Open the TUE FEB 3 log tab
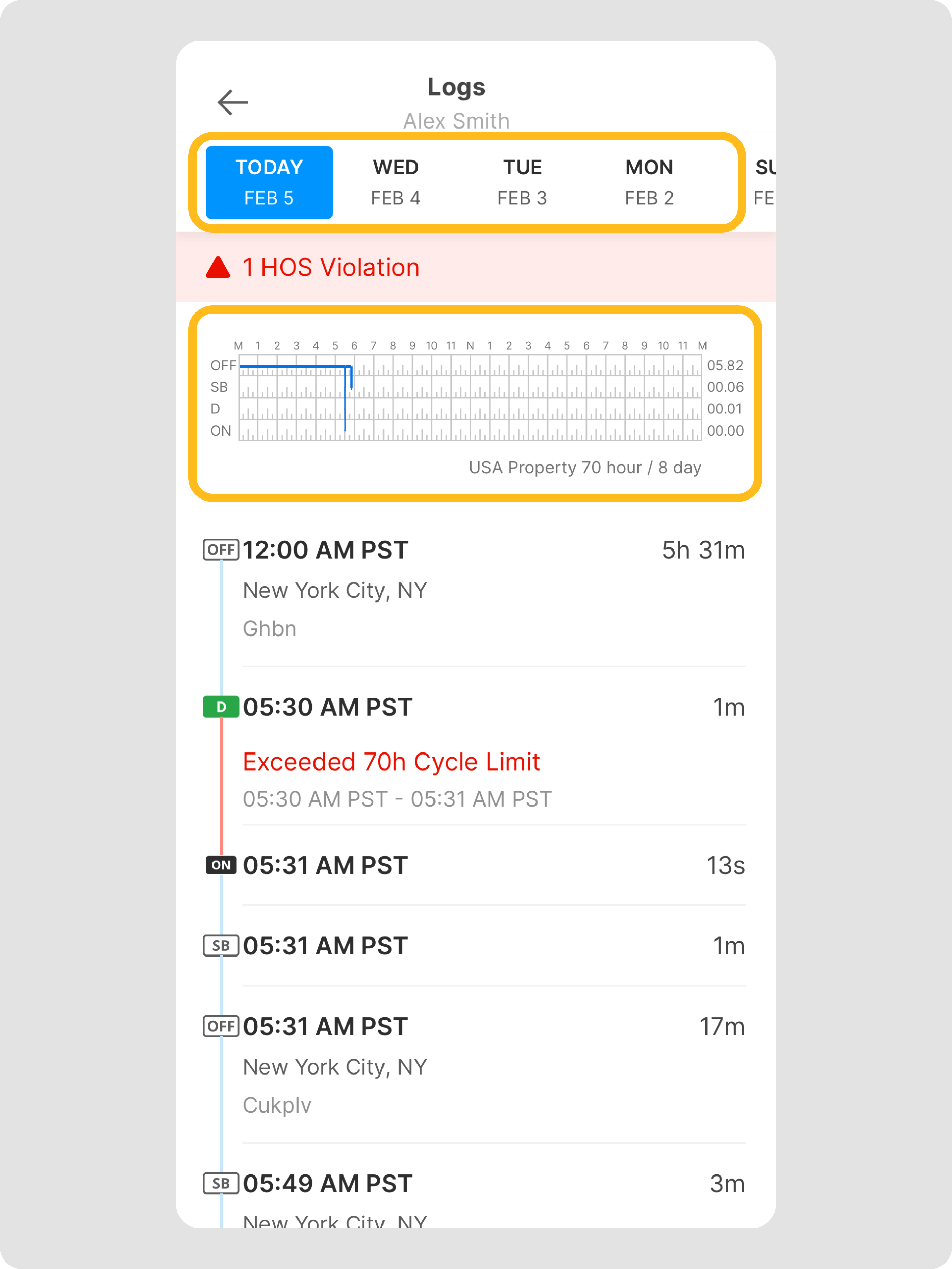This screenshot has height=1269, width=952. pos(522,183)
